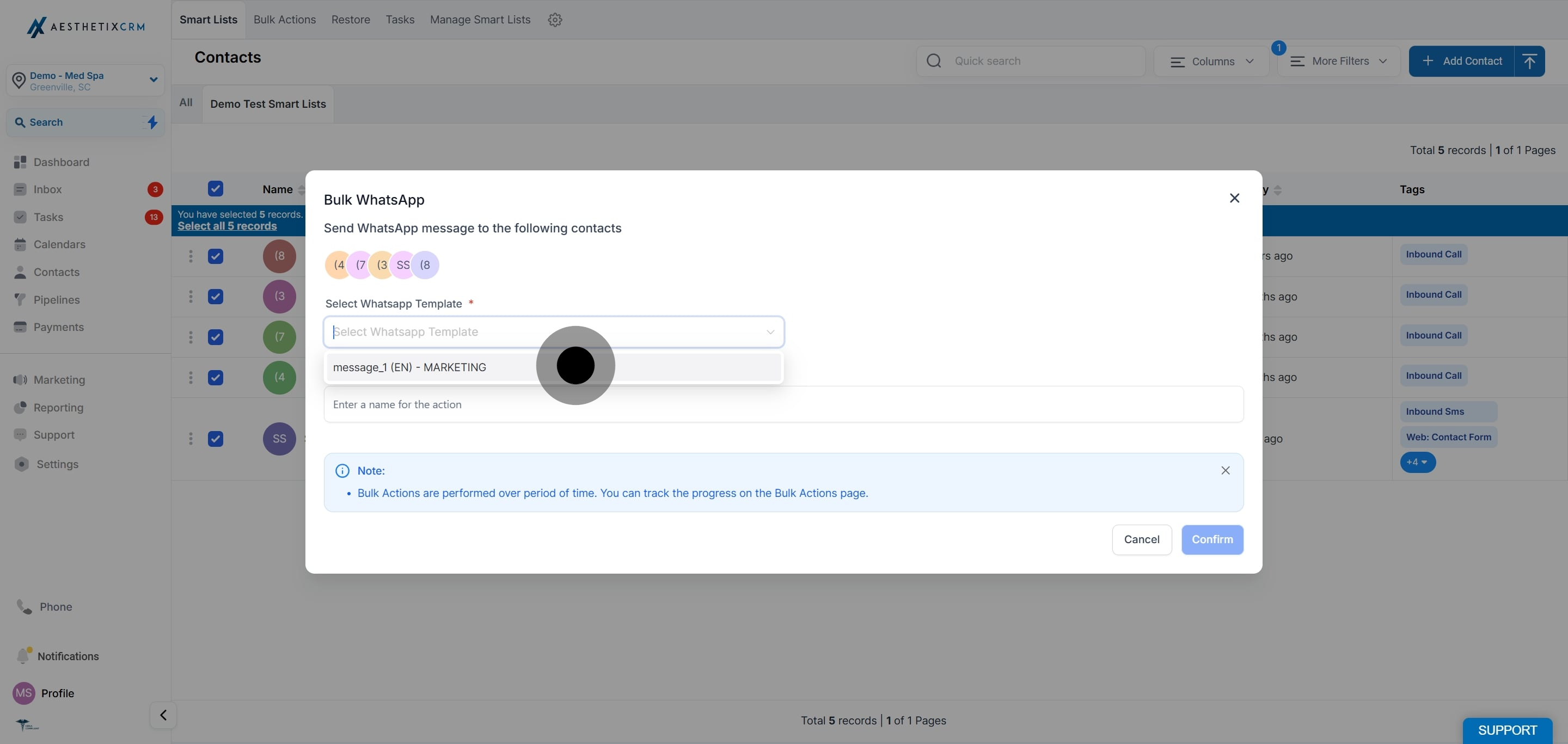The width and height of the screenshot is (1568, 744).
Task: Click Select all 5 records link
Action: tap(227, 226)
